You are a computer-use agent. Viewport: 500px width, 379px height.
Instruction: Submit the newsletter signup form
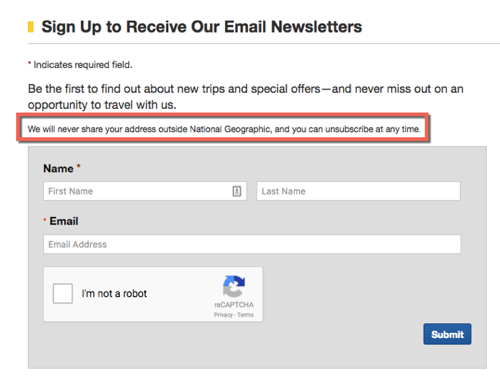(447, 334)
